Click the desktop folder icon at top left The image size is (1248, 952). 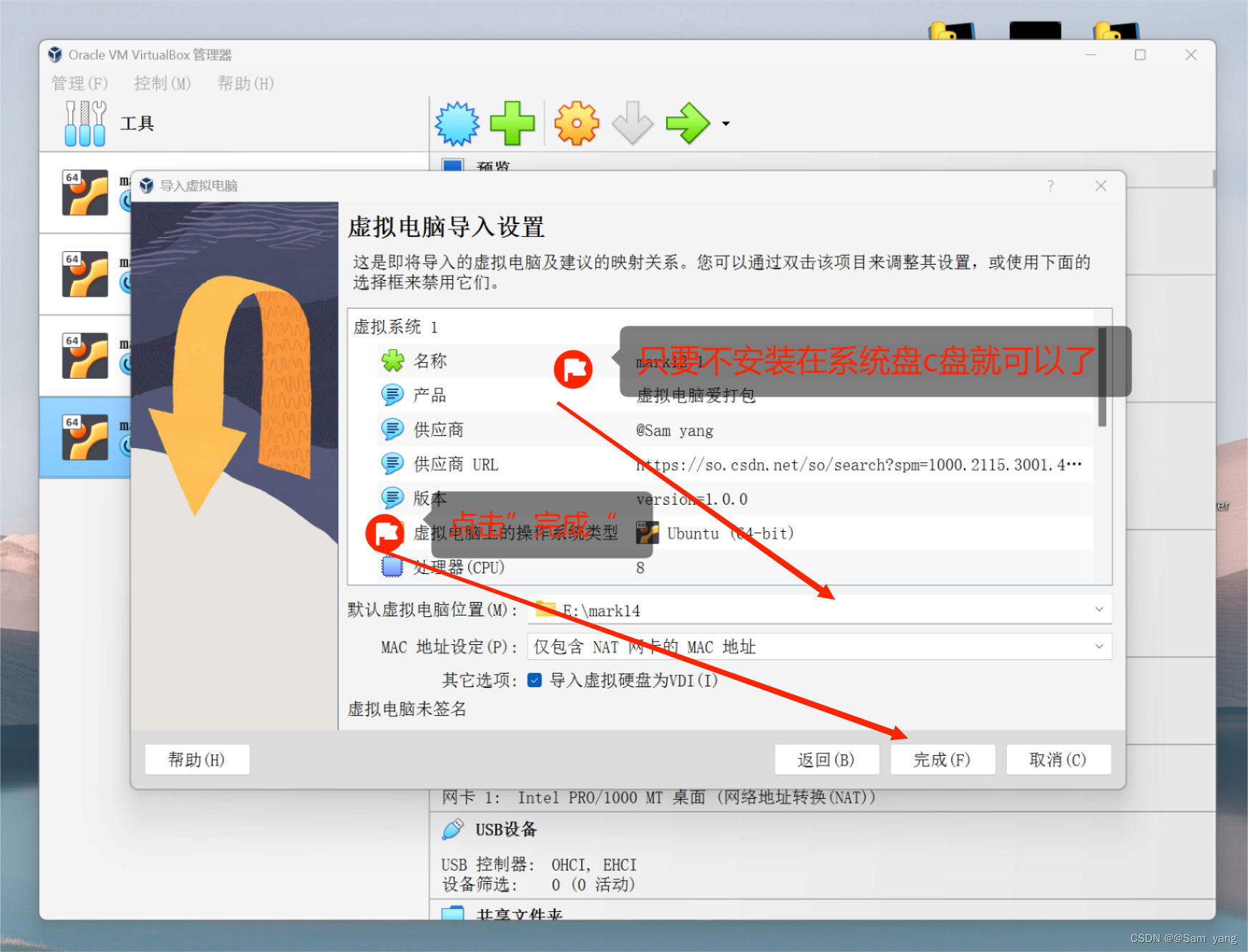pos(952,31)
